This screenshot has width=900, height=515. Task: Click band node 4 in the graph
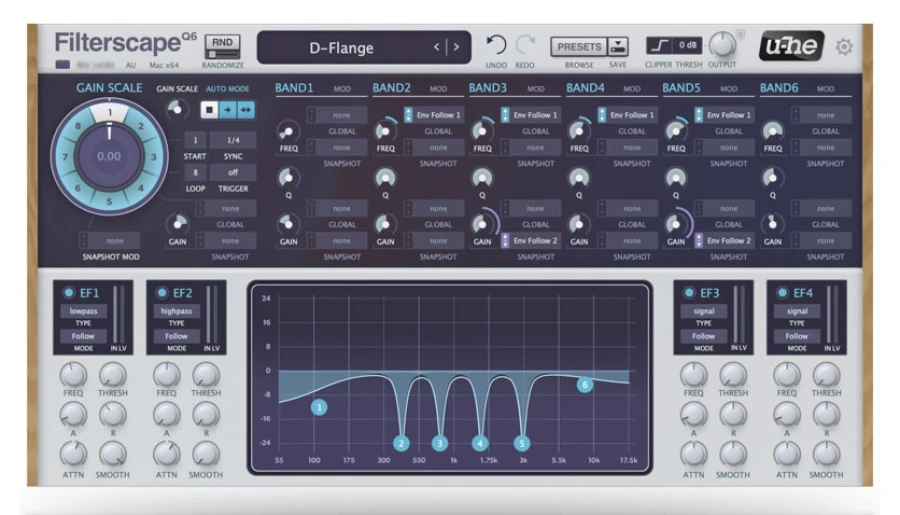(480, 443)
